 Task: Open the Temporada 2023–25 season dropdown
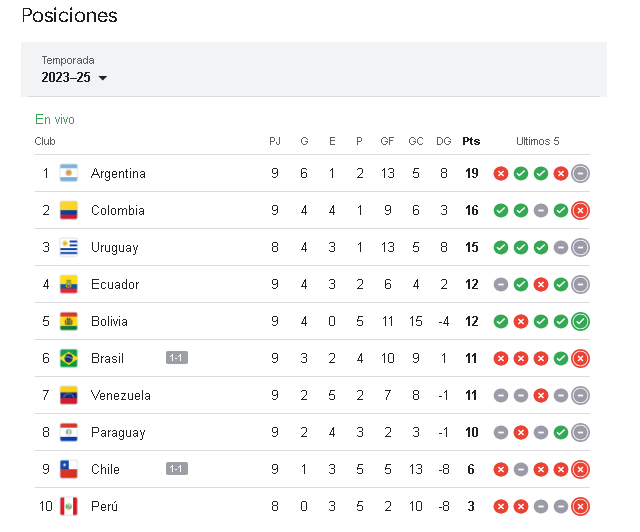pyautogui.click(x=74, y=77)
